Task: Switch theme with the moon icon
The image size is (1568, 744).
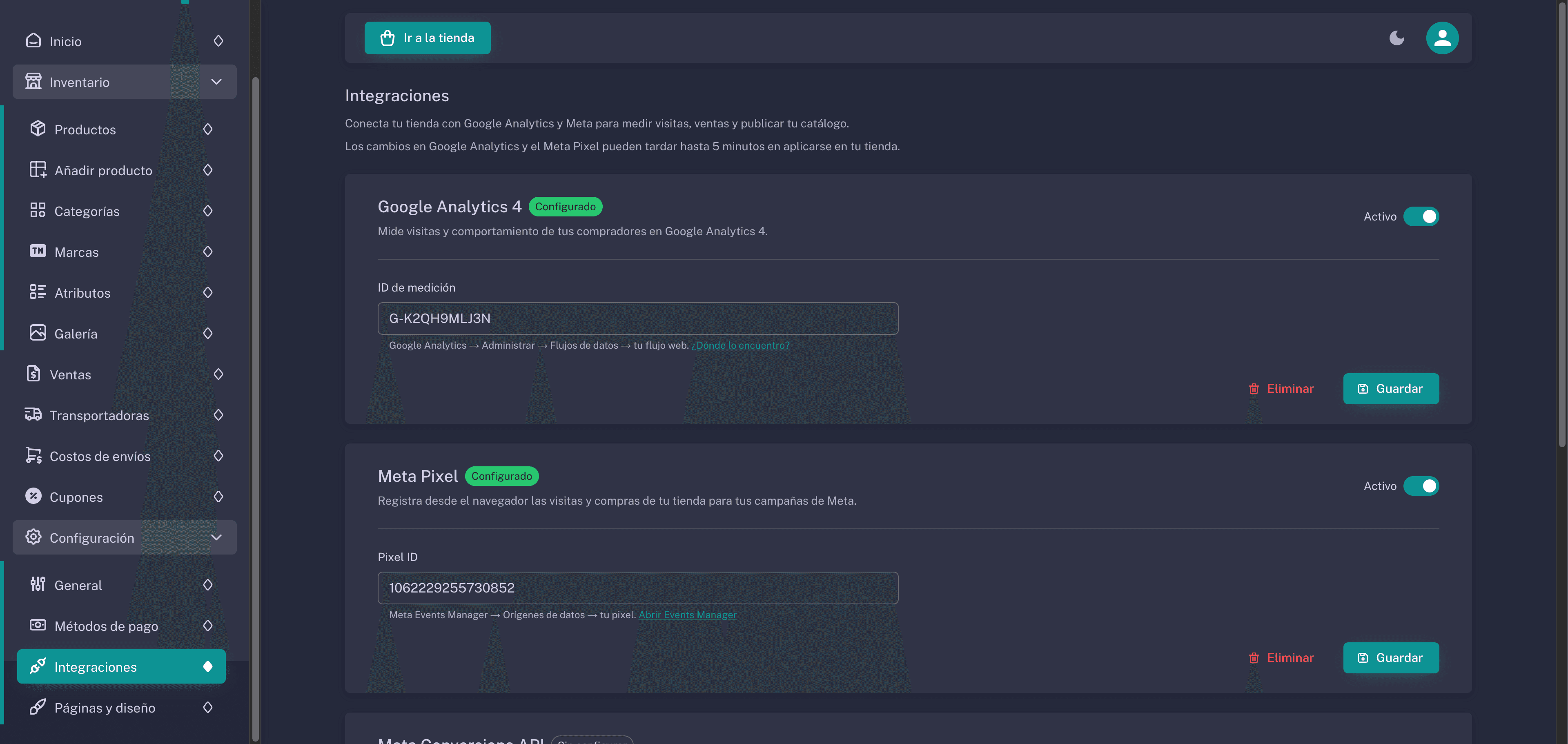Action: coord(1397,38)
